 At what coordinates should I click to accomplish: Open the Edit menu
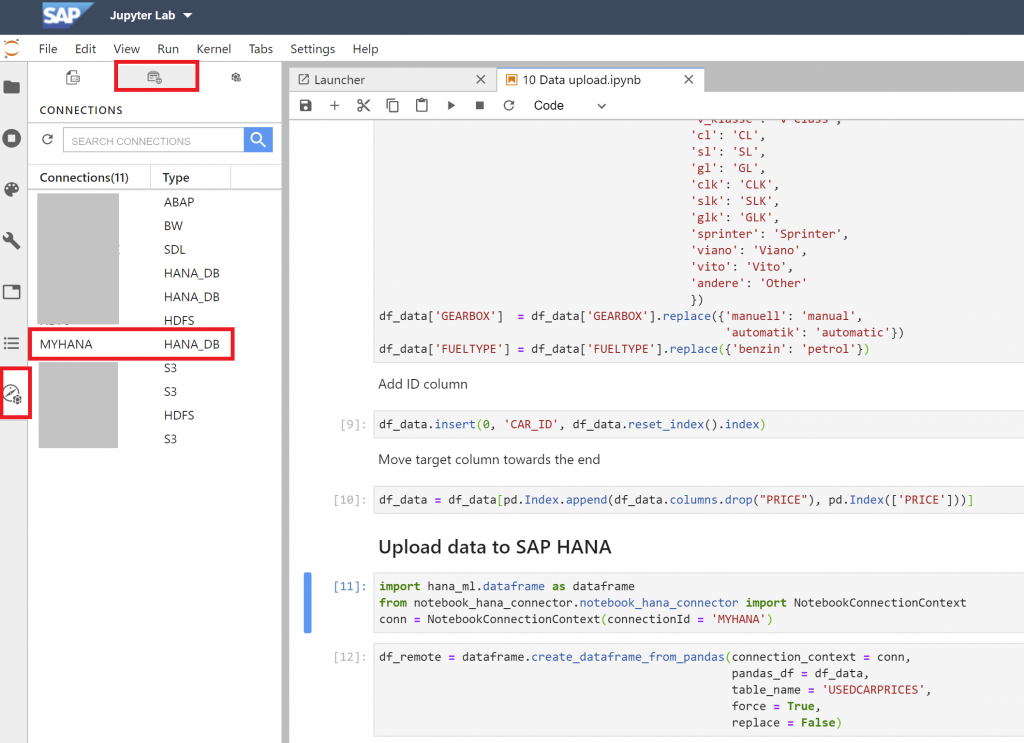(x=85, y=49)
